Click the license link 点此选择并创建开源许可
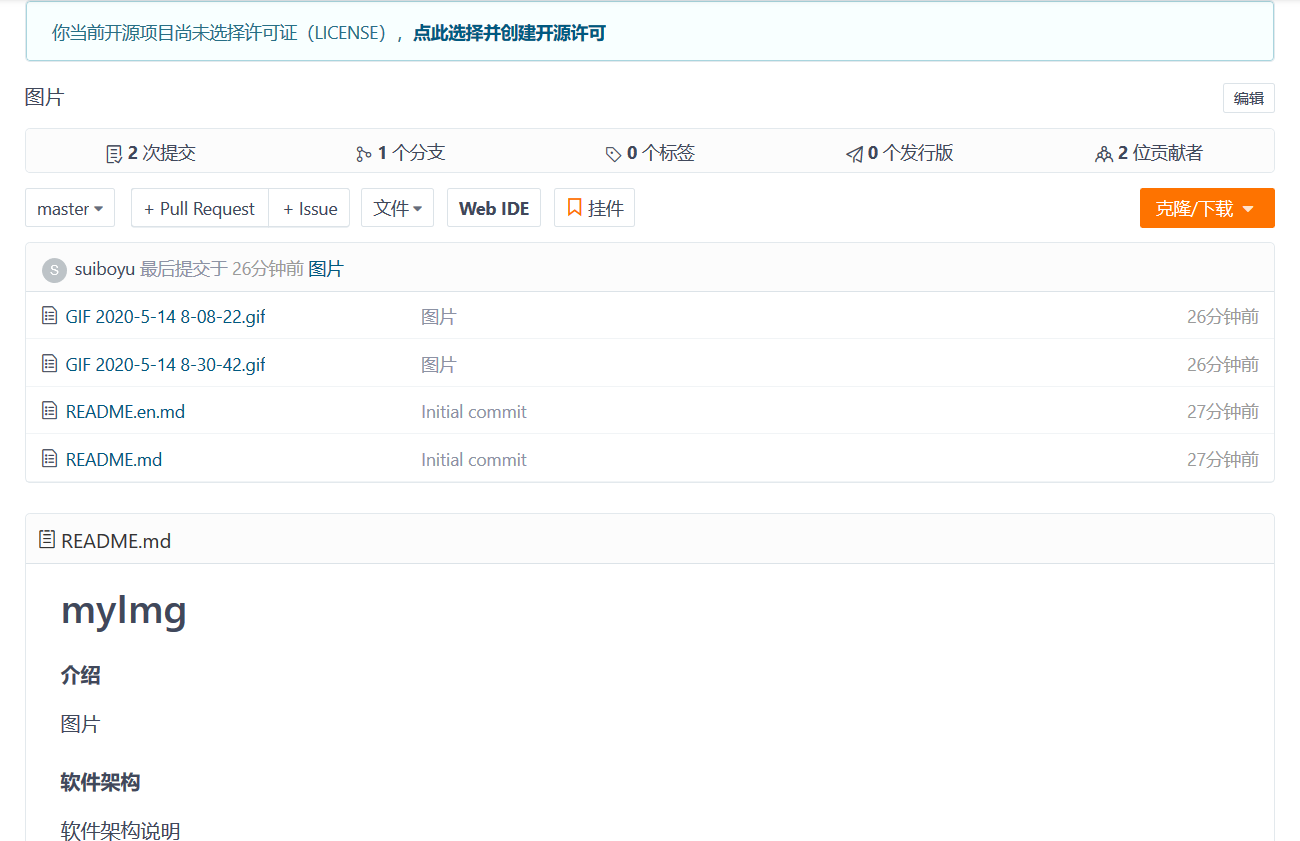This screenshot has width=1300, height=841. (509, 33)
